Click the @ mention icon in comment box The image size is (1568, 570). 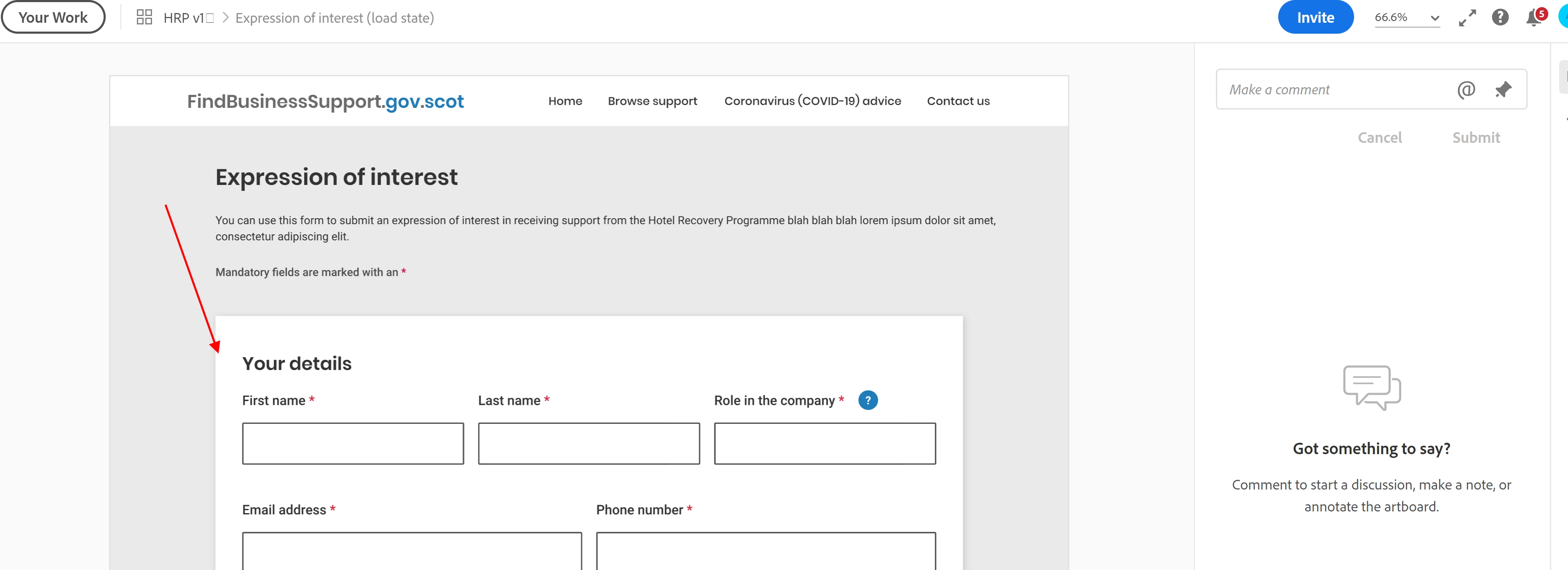[1466, 89]
